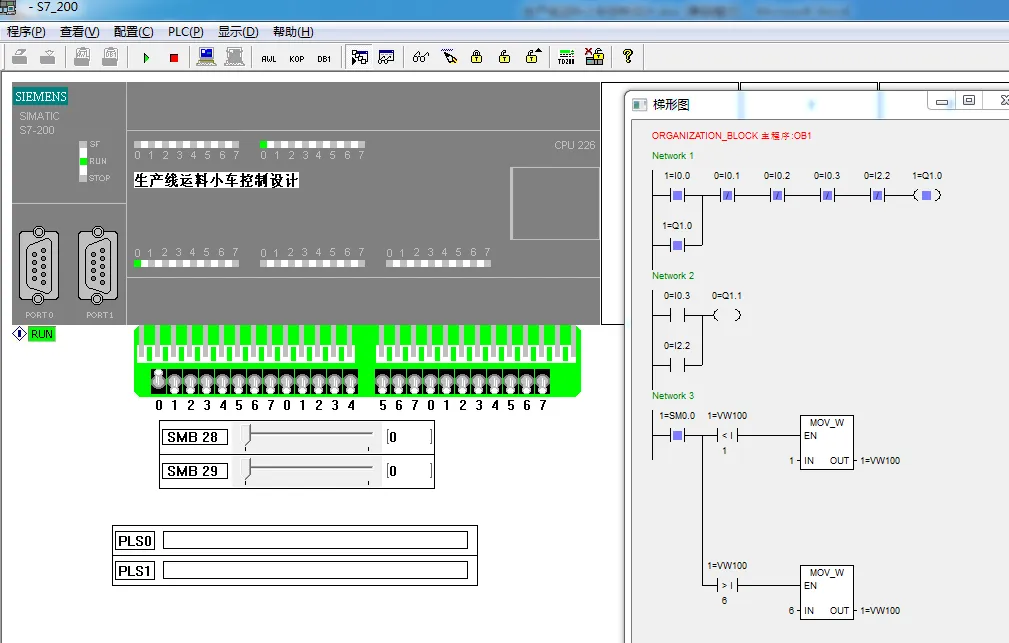Click the yellow question mark help icon
1009x643 pixels.
coord(628,57)
